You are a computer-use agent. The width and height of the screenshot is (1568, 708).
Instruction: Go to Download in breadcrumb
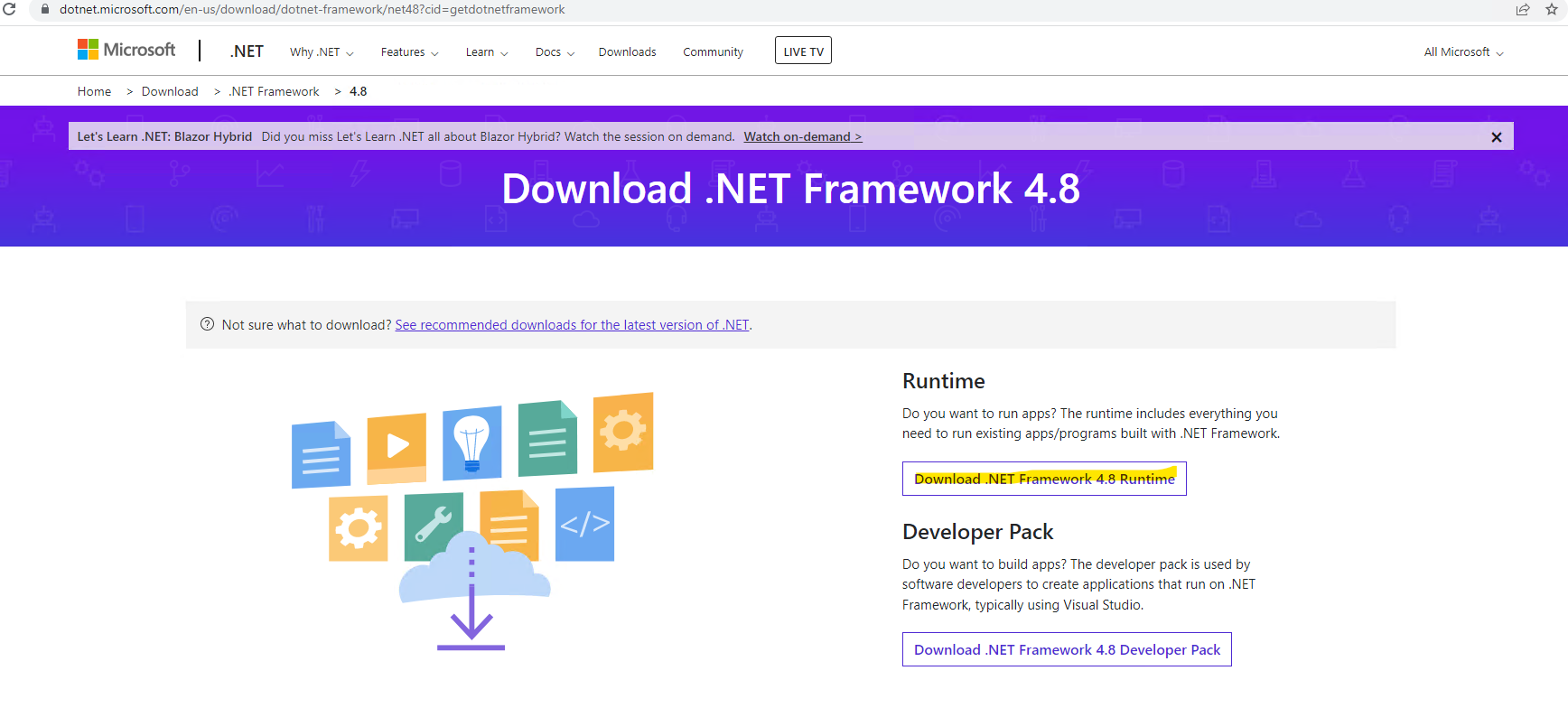170,91
